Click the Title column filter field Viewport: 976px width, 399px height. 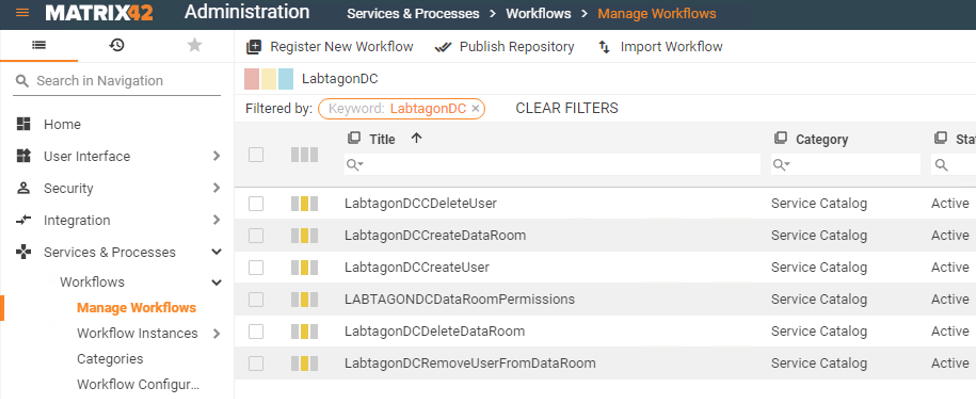[x=553, y=164]
